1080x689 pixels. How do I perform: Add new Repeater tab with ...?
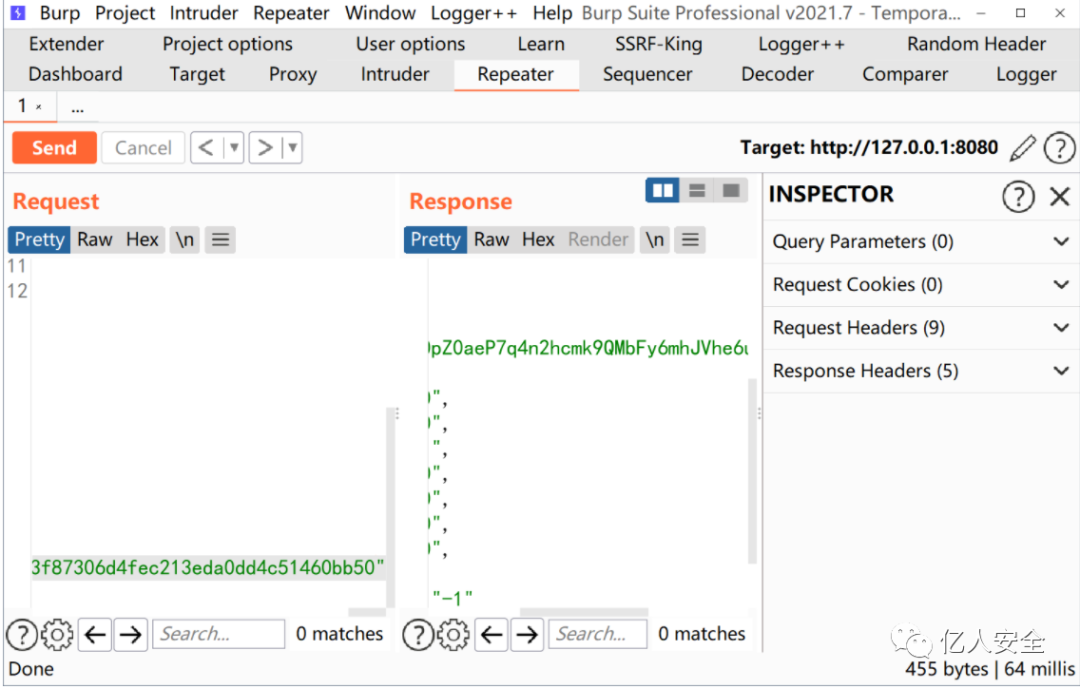pos(77,108)
